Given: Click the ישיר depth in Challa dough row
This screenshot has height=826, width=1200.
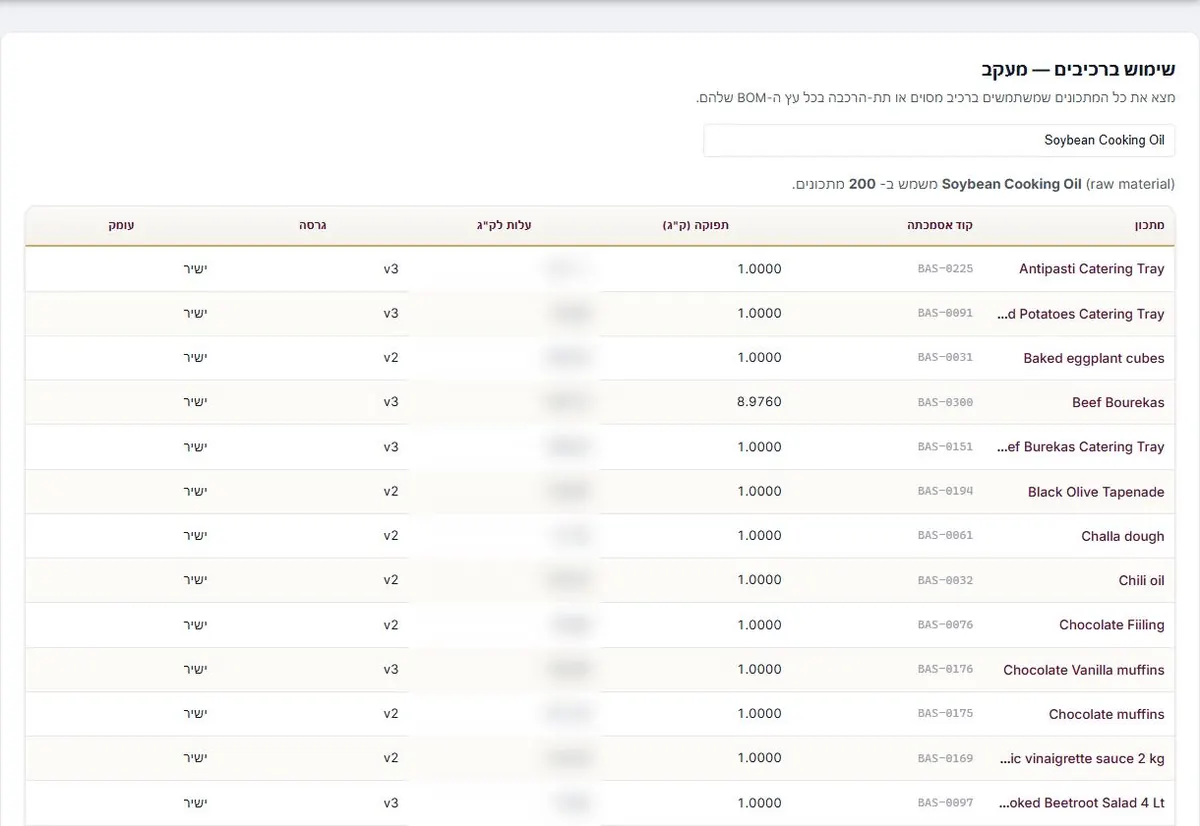Looking at the screenshot, I should click(x=195, y=535).
